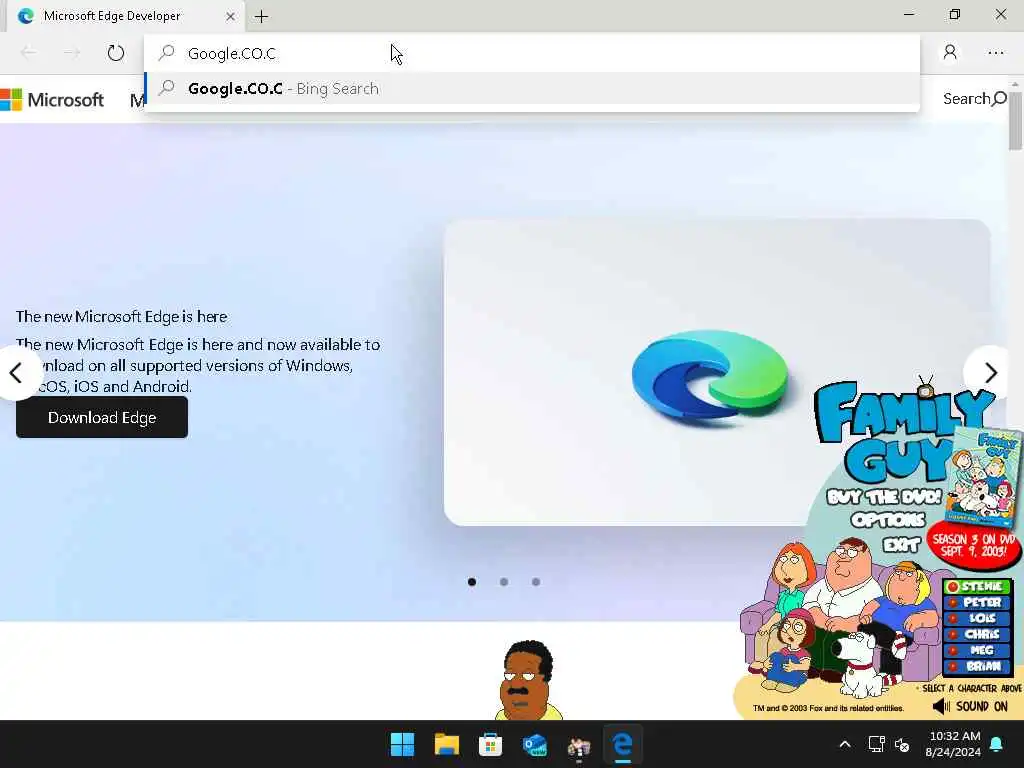Open a new tab with the plus button

261,16
